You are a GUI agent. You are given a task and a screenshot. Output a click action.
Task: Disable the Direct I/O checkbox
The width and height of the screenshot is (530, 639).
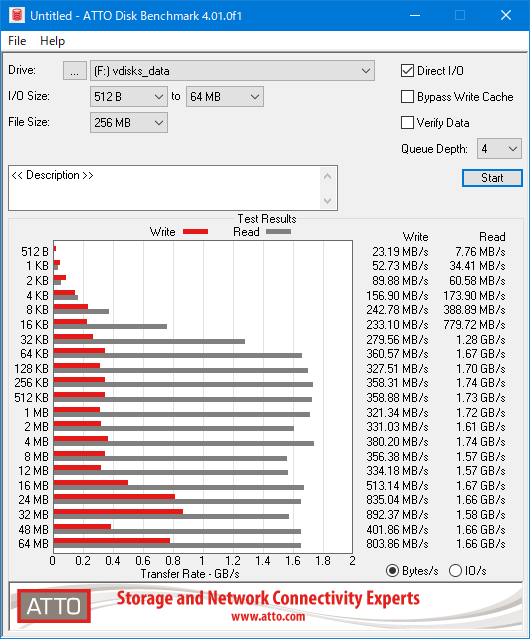(407, 71)
